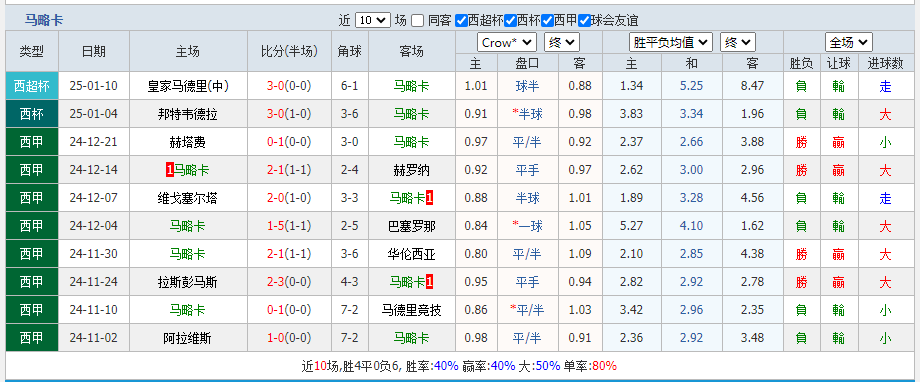Click the 0-1(0-0) score versus 马德里竞技
Image resolution: width=920 pixels, height=382 pixels.
(289, 310)
